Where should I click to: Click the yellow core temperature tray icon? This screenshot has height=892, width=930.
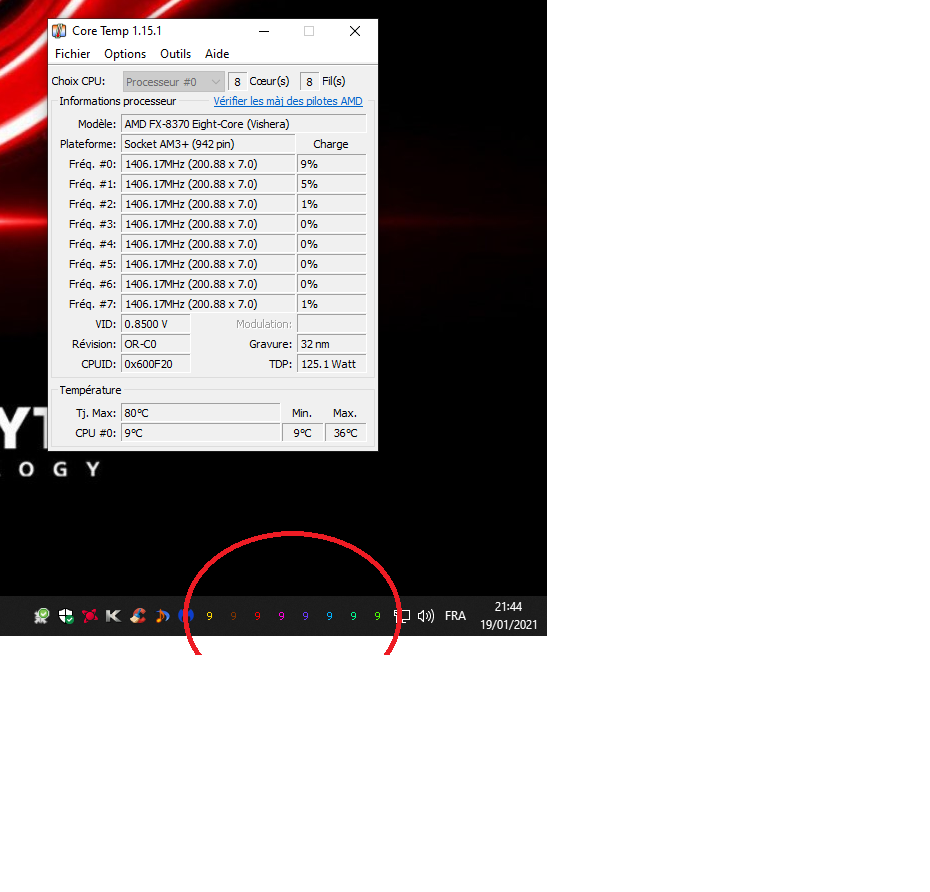coord(209,616)
